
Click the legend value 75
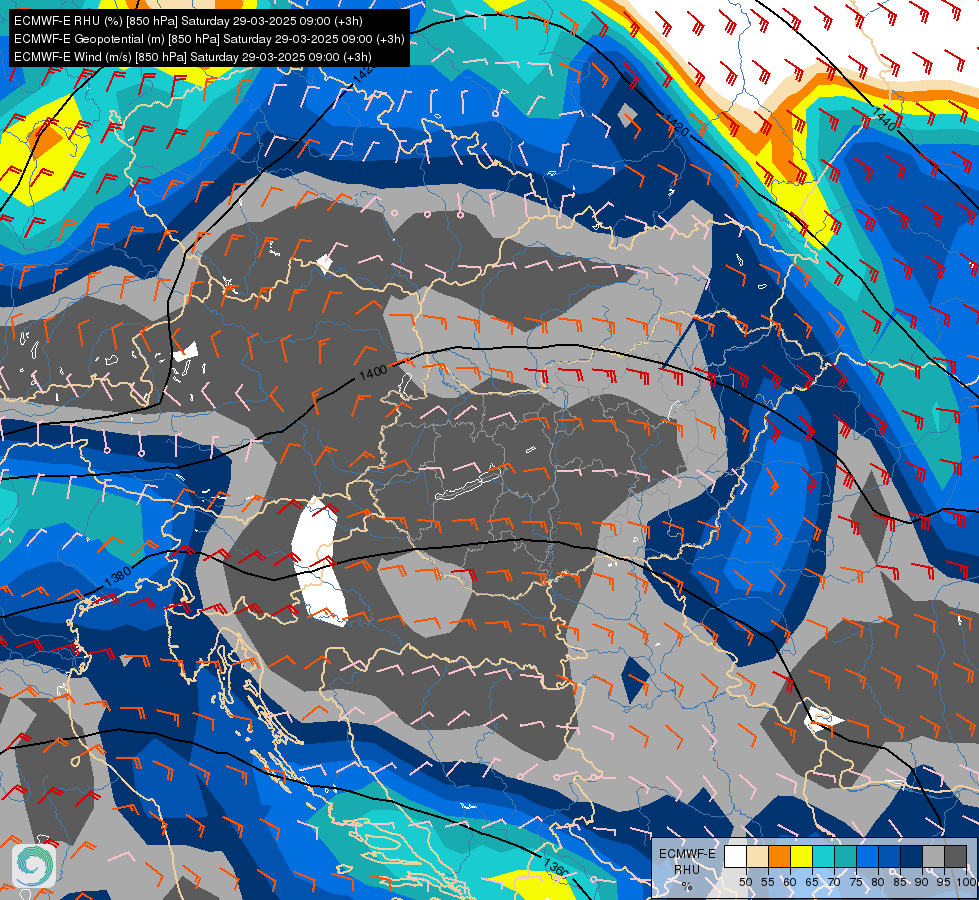click(x=856, y=882)
